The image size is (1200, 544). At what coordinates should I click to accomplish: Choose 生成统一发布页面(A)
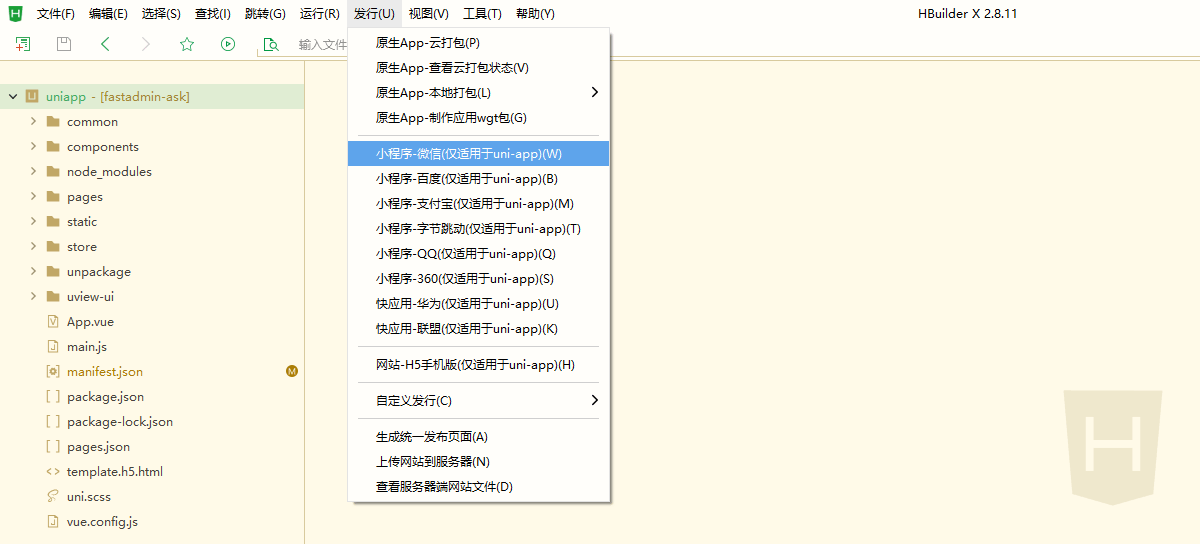pyautogui.click(x=478, y=437)
